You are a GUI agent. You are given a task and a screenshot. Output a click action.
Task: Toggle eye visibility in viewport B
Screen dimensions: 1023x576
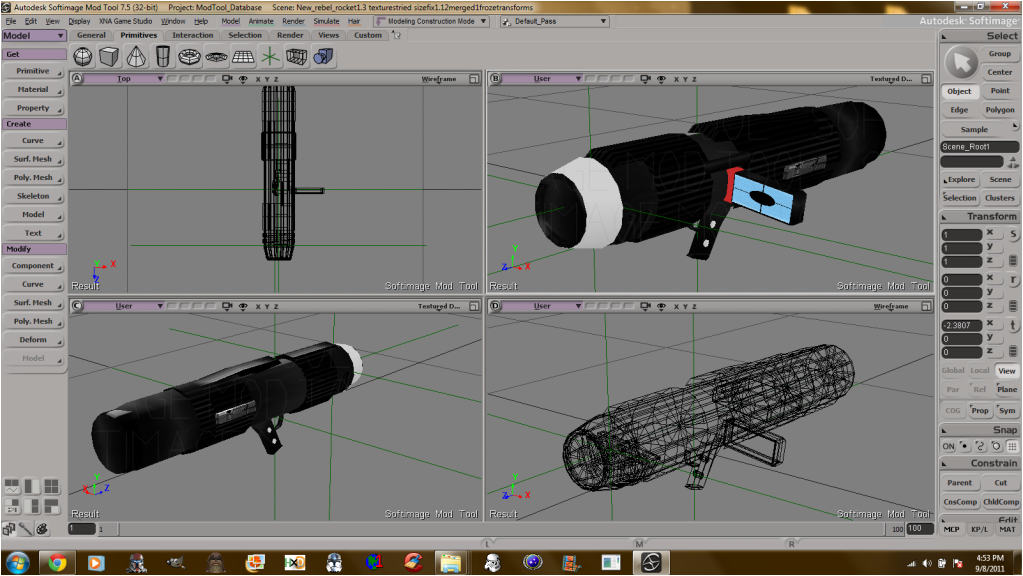coord(661,79)
